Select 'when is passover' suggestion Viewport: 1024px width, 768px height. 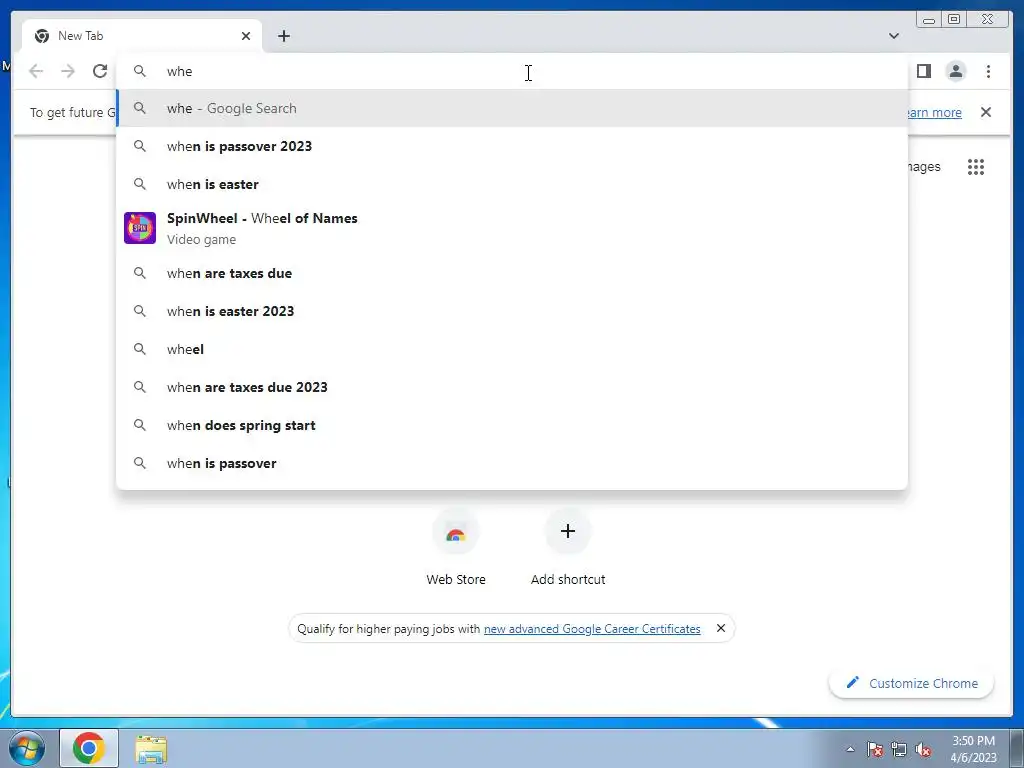coord(512,463)
